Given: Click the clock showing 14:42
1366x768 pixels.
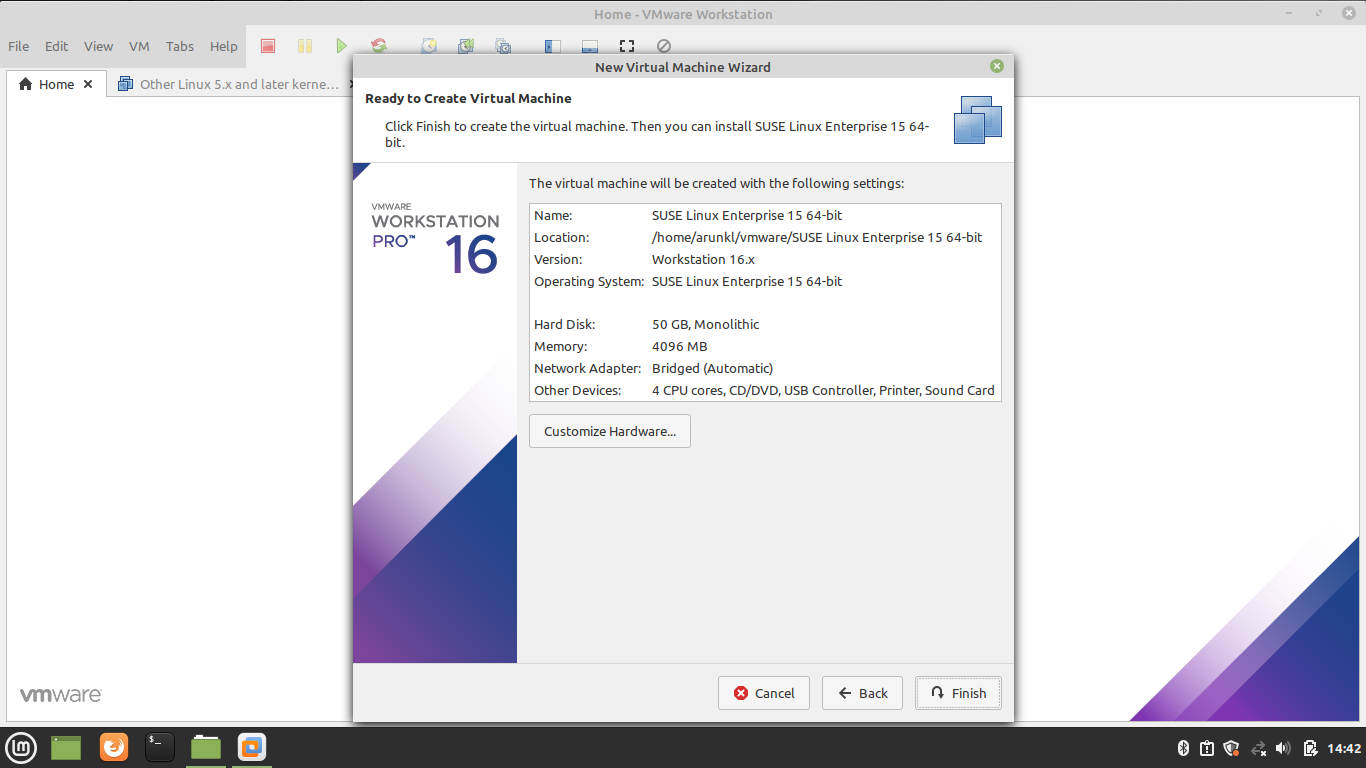Looking at the screenshot, I should pos(1344,748).
